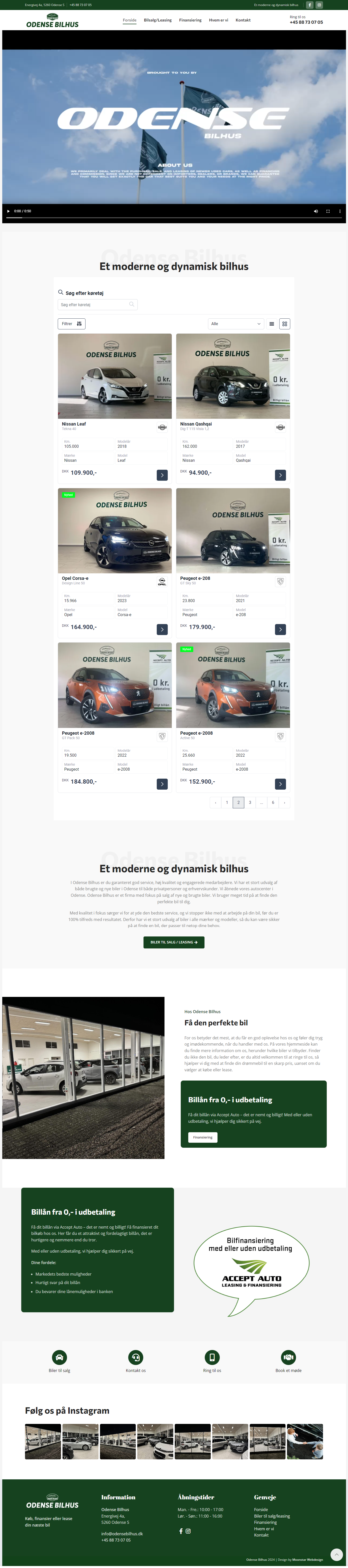The width and height of the screenshot is (348, 1568).
Task: Click Biler til salg / Leasing button
Action: 174,942
